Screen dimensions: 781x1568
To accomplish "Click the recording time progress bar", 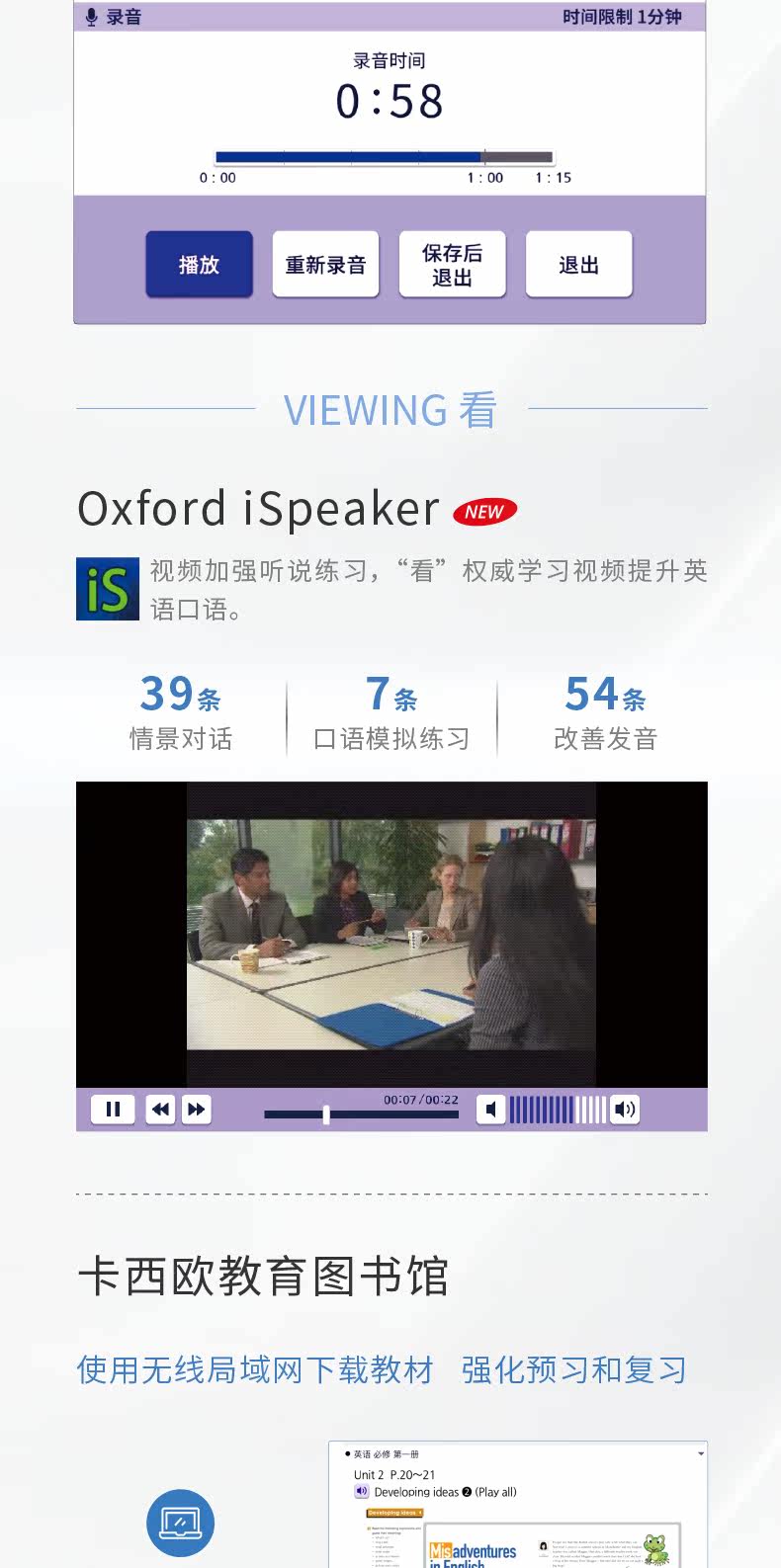I will point(385,156).
